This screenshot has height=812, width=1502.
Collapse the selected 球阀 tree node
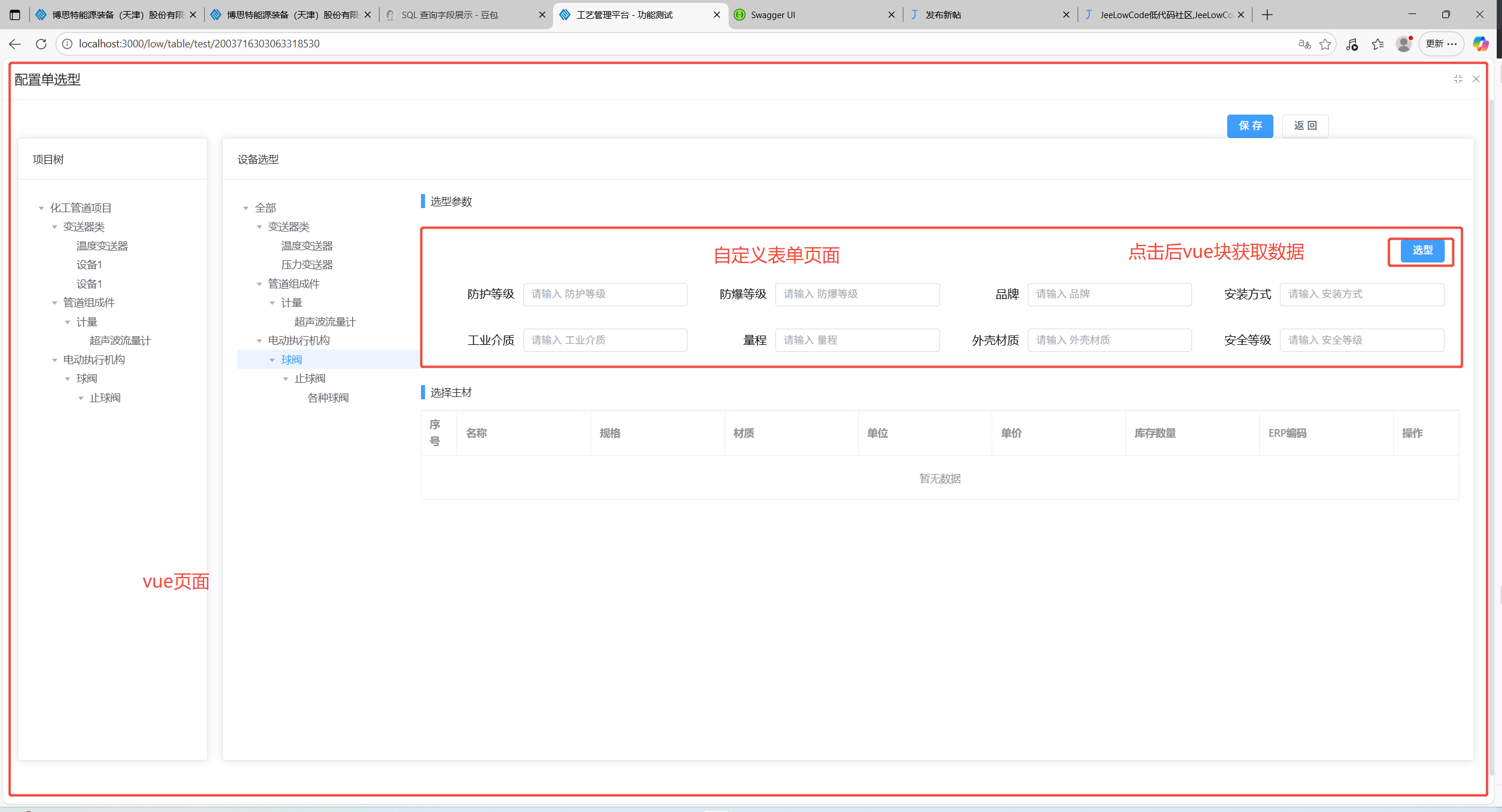[272, 360]
